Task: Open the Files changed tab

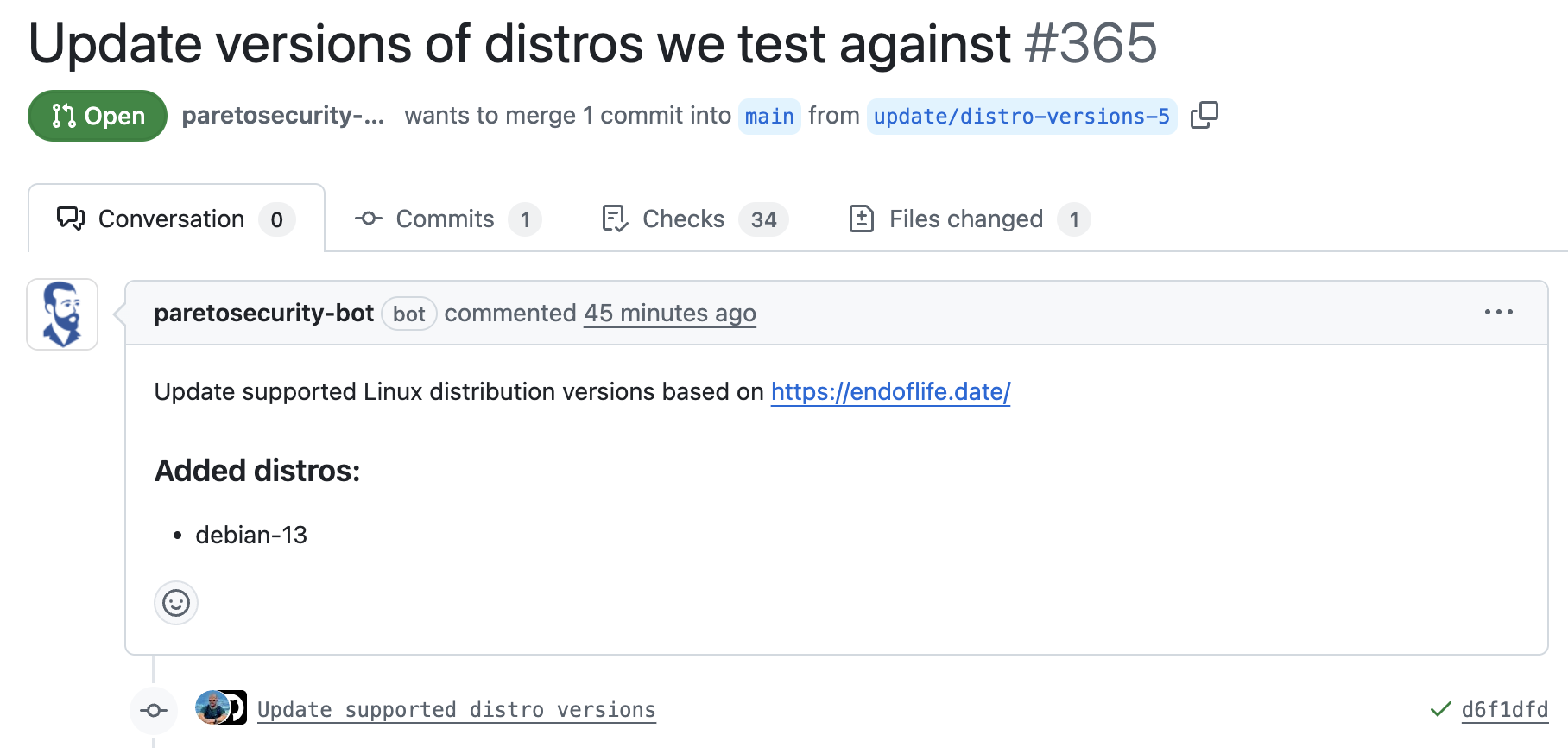Action: (969, 219)
